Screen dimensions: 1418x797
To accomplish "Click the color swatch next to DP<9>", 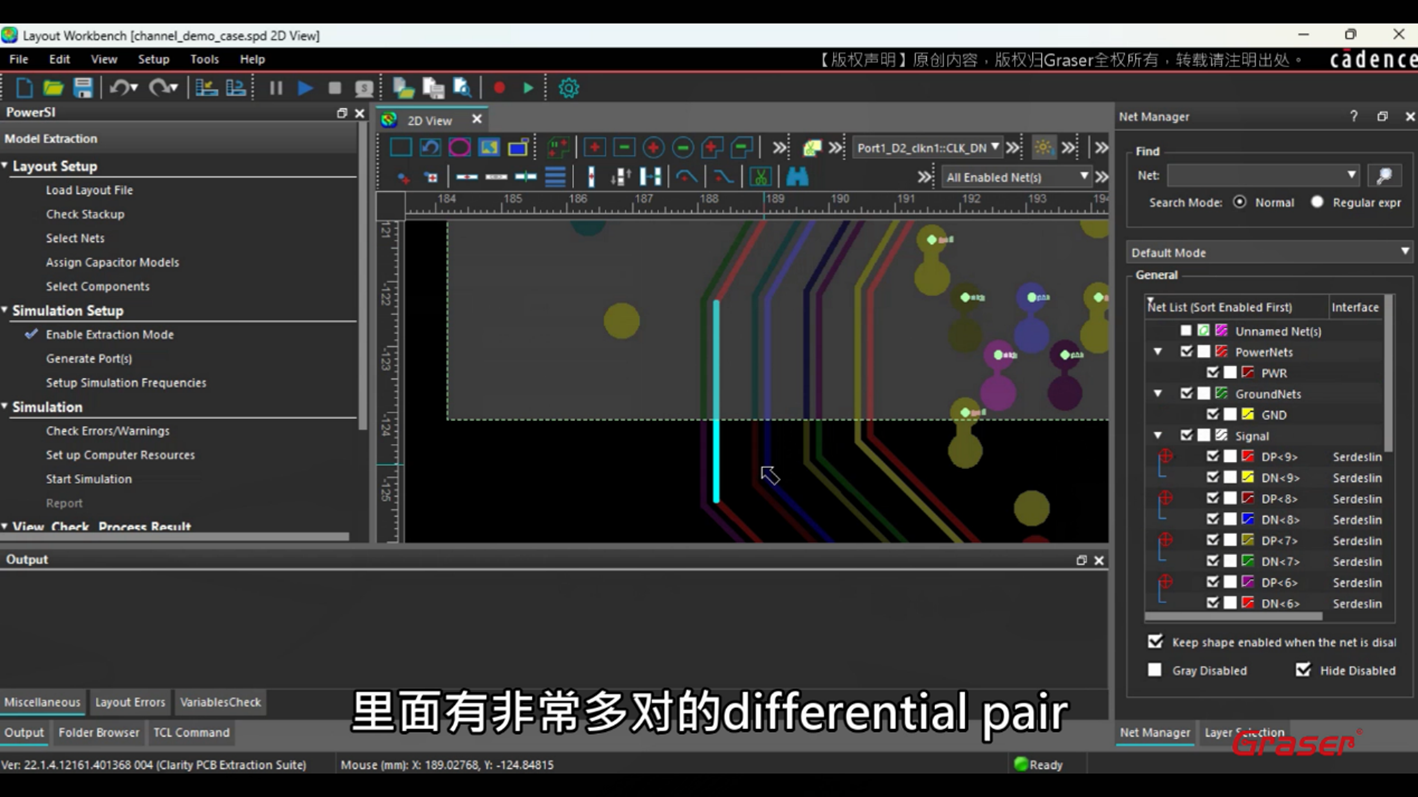I will (x=1247, y=456).
